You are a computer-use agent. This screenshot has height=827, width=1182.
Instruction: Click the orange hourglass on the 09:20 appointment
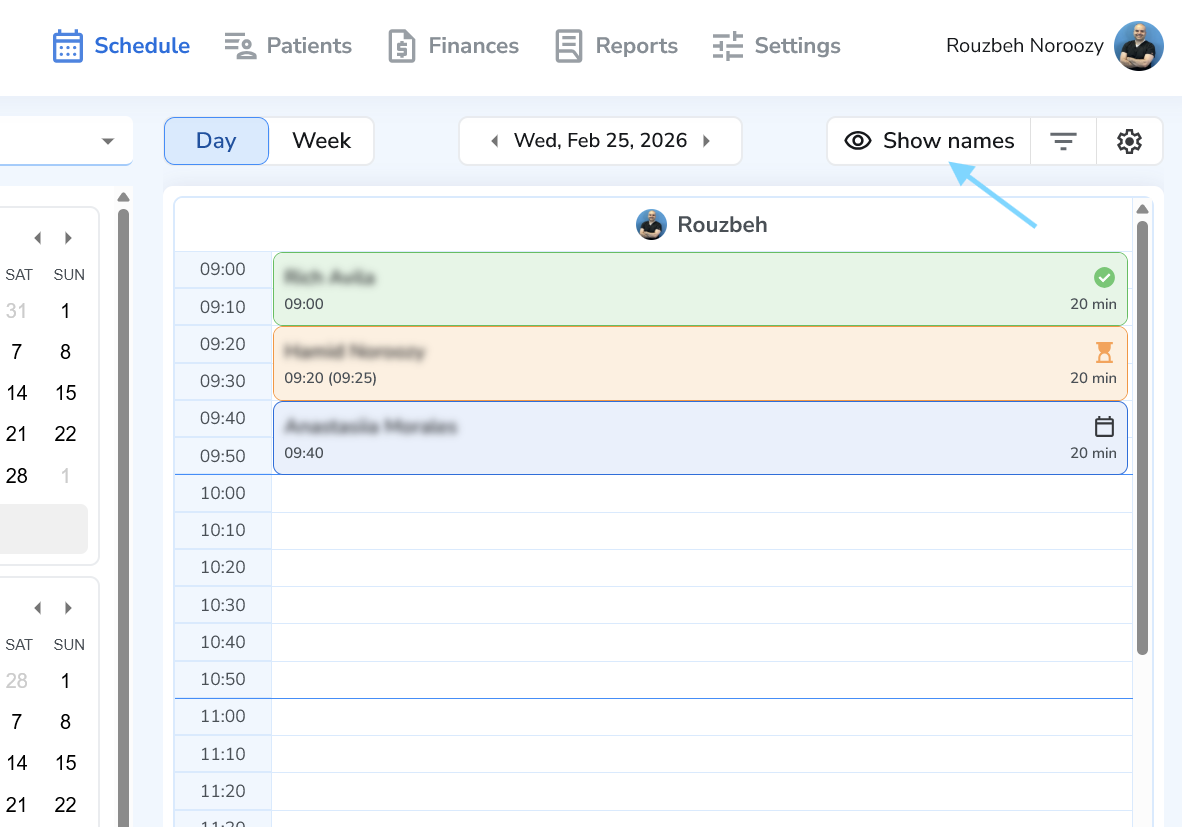point(1104,352)
